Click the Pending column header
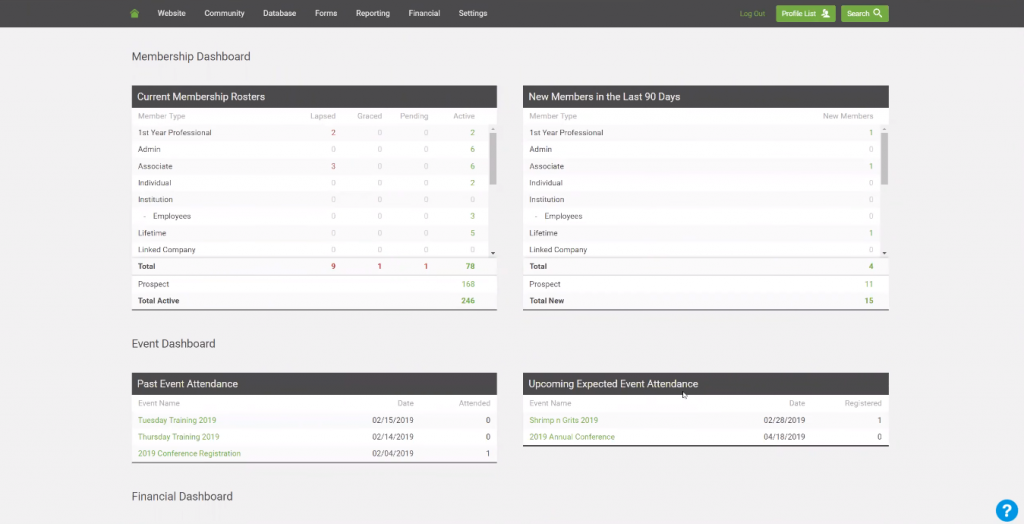The image size is (1024, 524). point(414,116)
